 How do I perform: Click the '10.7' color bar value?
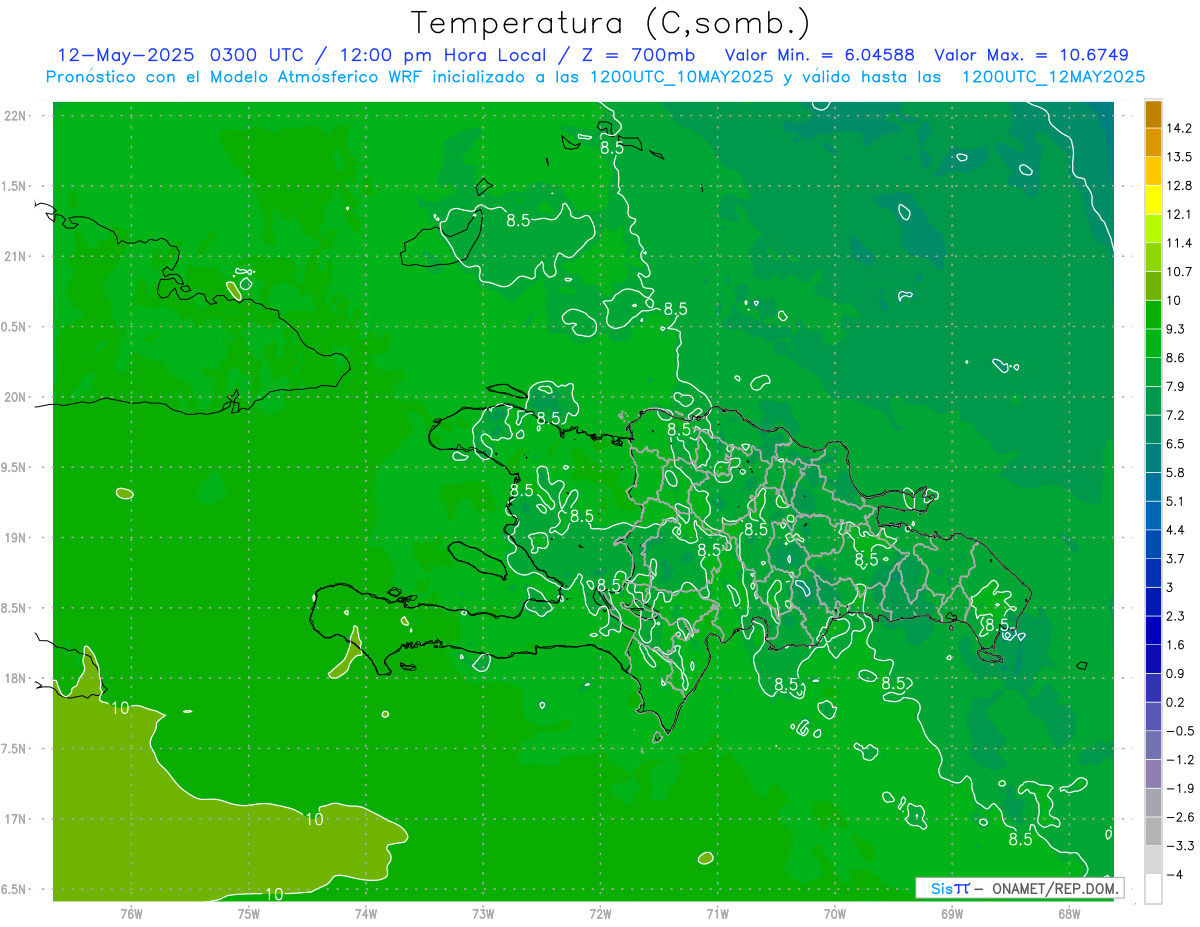coord(1178,272)
